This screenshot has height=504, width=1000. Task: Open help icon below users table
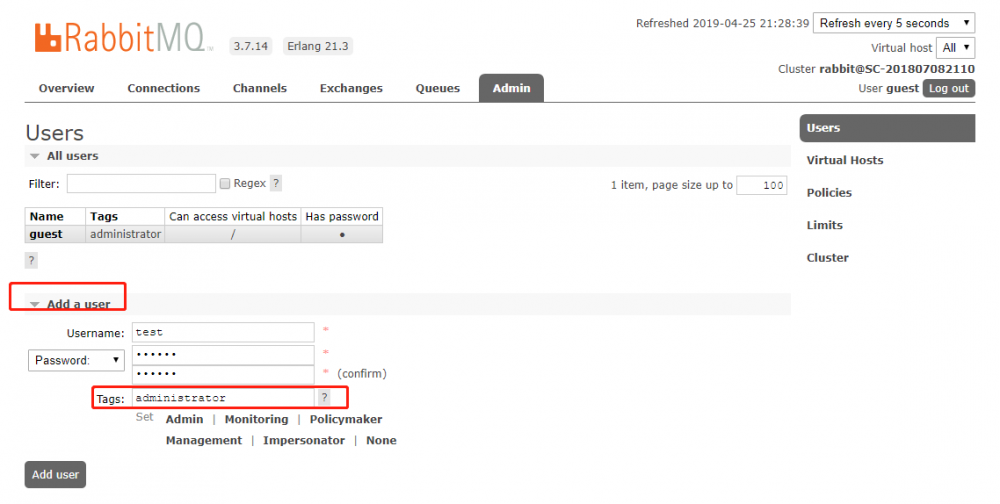31,260
